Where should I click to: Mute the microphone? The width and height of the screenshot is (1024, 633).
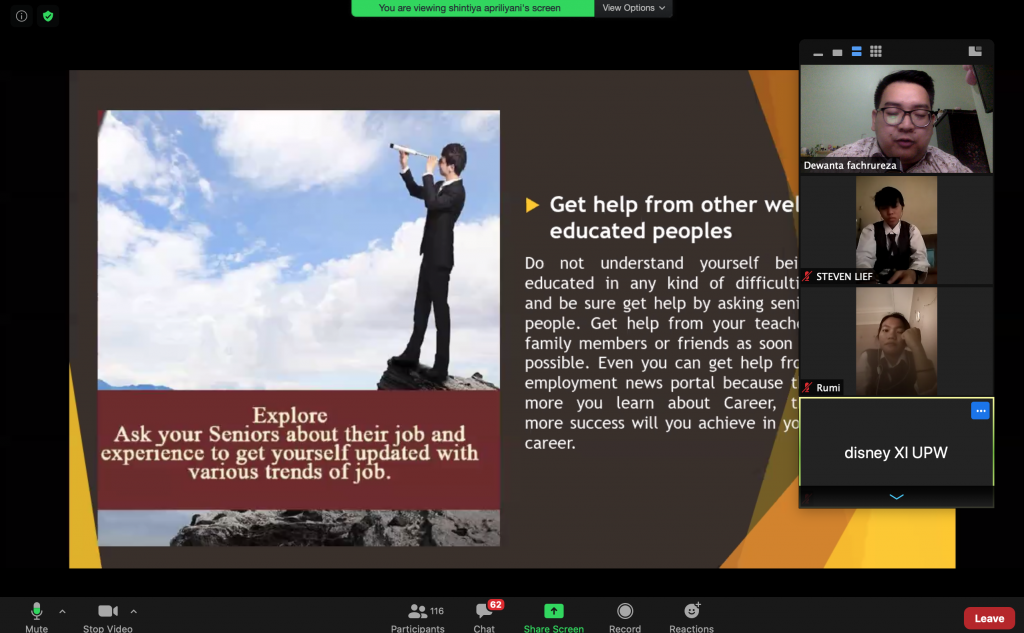pyautogui.click(x=37, y=617)
